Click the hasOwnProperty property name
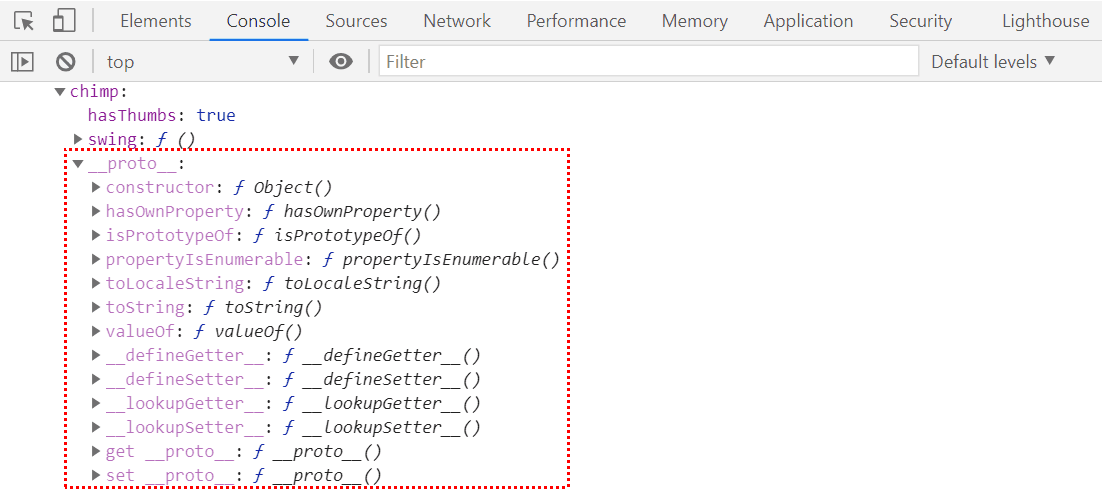 point(174,211)
